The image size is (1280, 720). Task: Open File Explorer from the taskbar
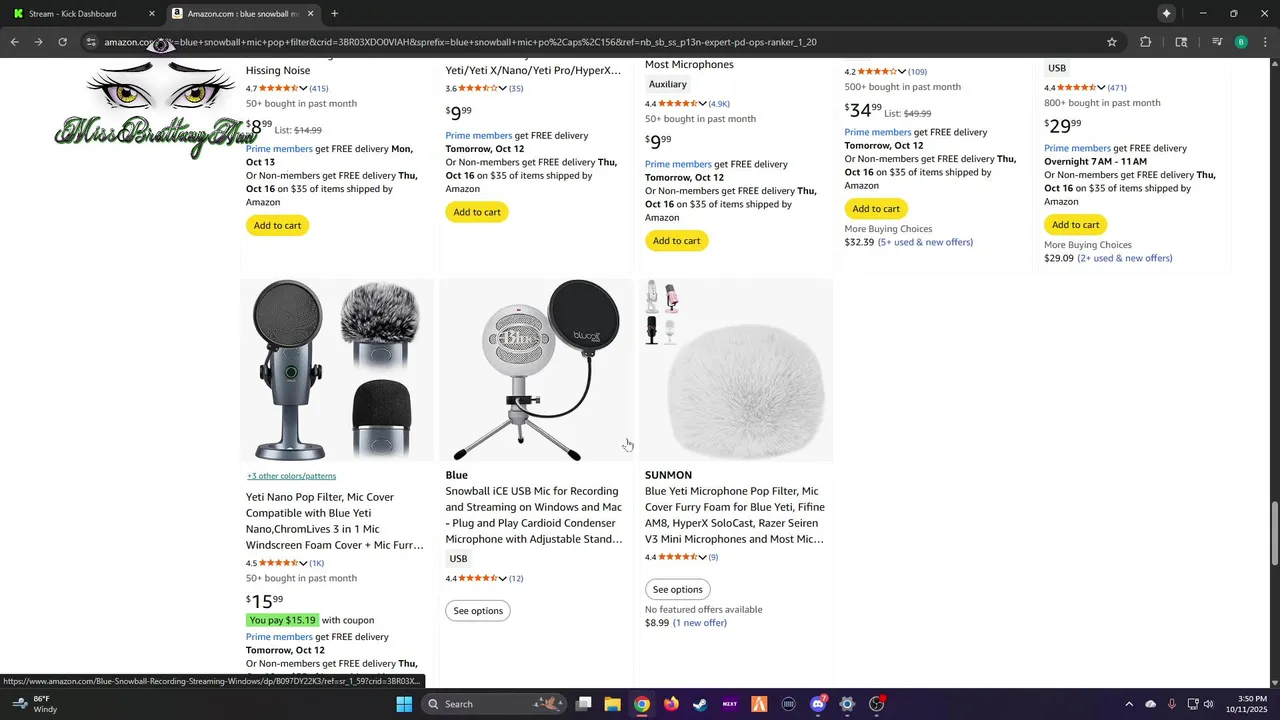pyautogui.click(x=612, y=704)
